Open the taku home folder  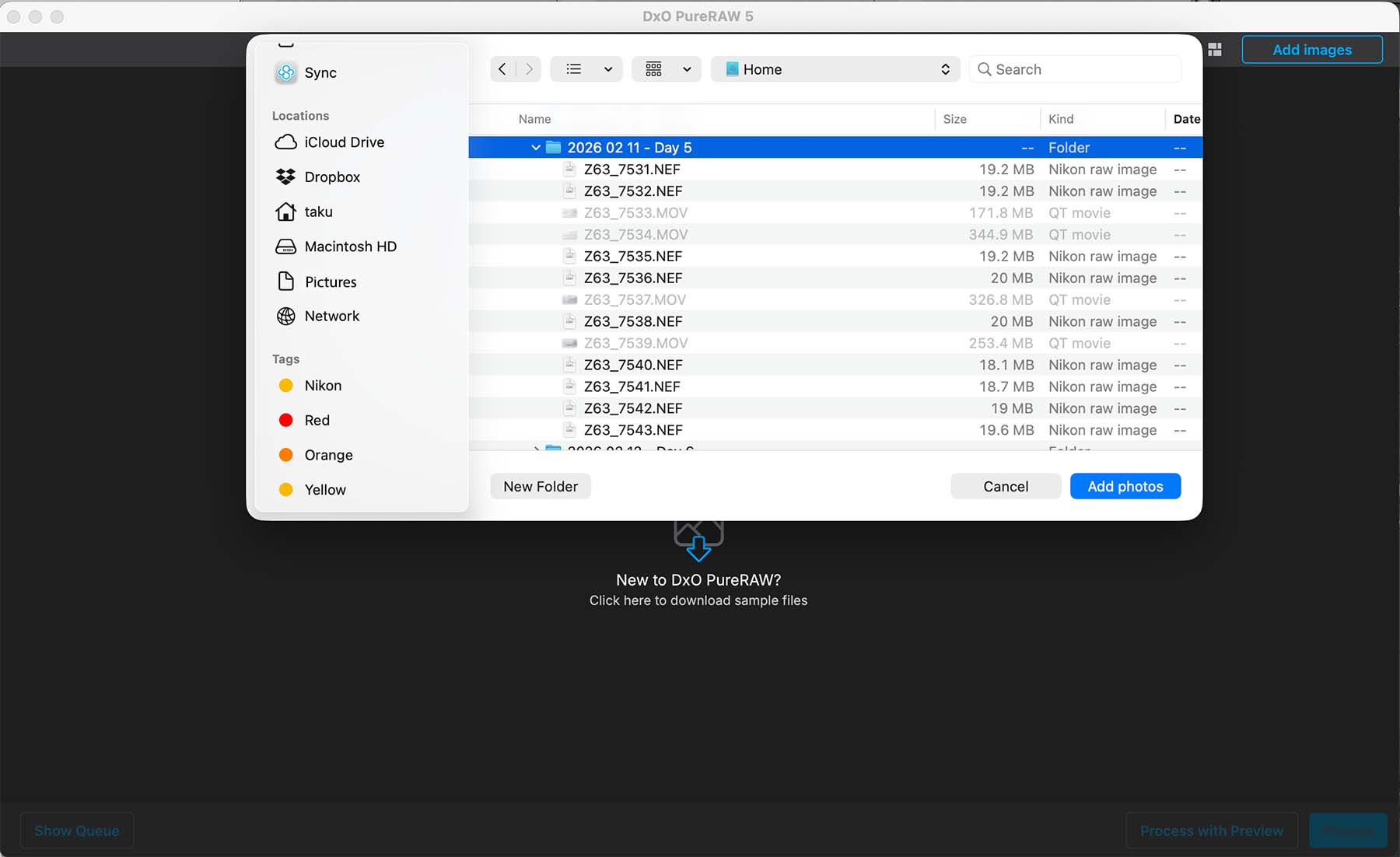pos(317,212)
